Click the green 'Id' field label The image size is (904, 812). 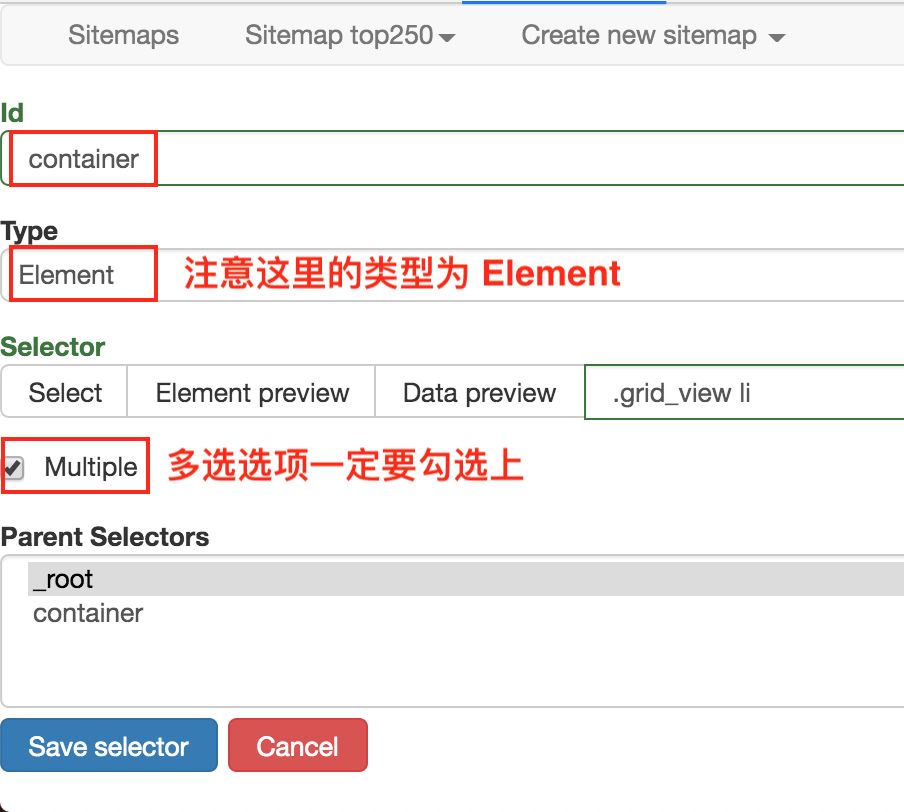12,114
